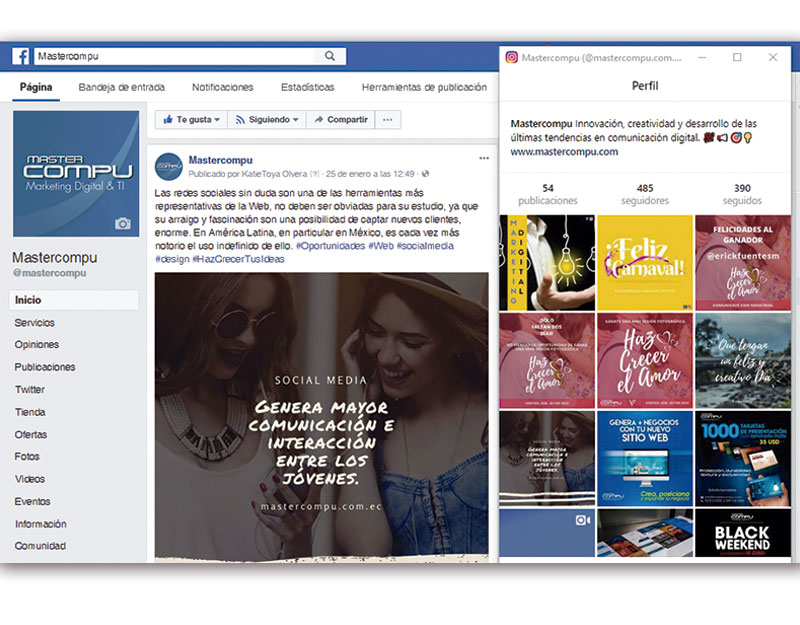Image resolution: width=800 pixels, height=625 pixels.
Task: Click the camera icon on Mastercompu profile picture
Action: (122, 223)
